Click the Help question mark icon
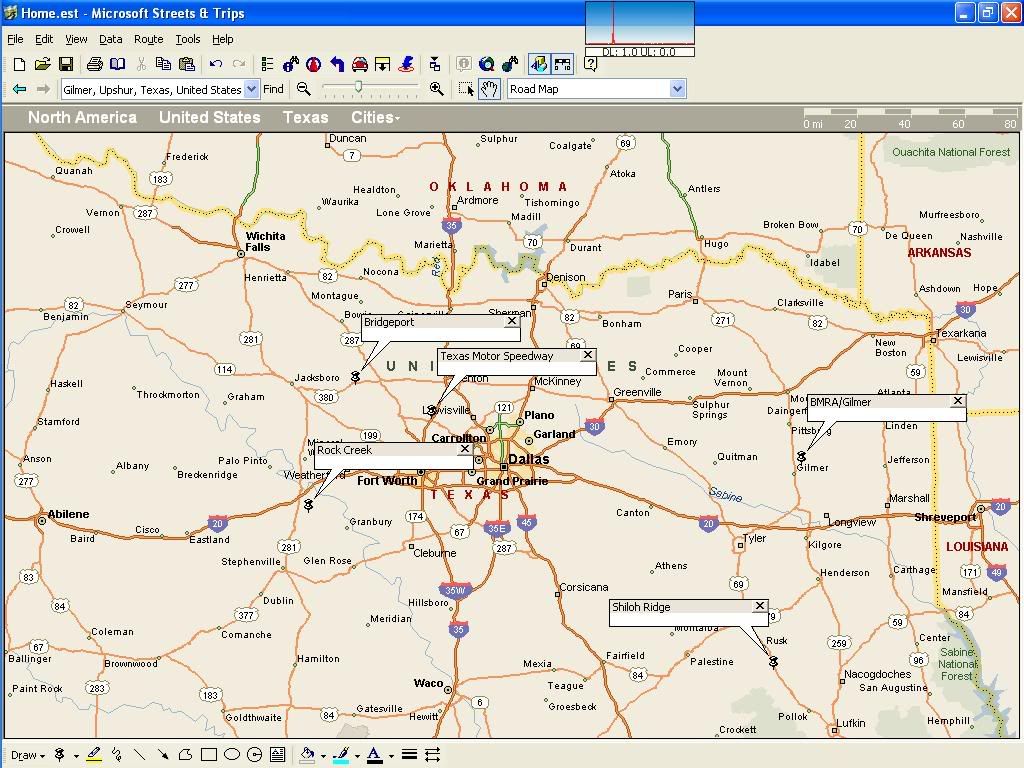 point(590,64)
